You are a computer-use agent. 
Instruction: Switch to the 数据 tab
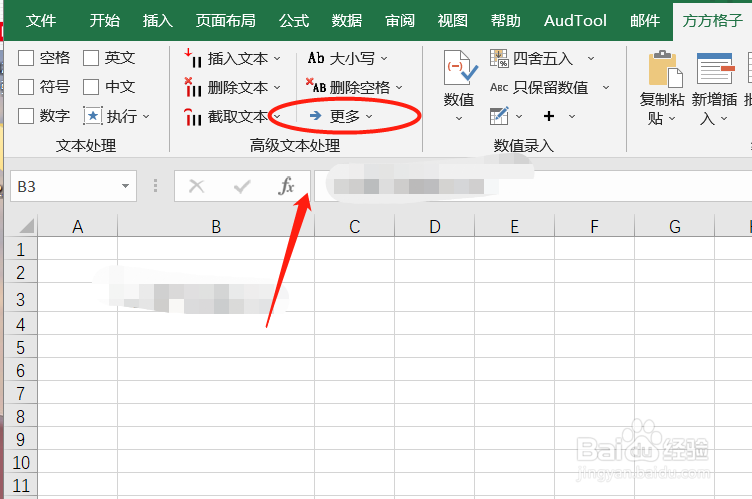(347, 21)
